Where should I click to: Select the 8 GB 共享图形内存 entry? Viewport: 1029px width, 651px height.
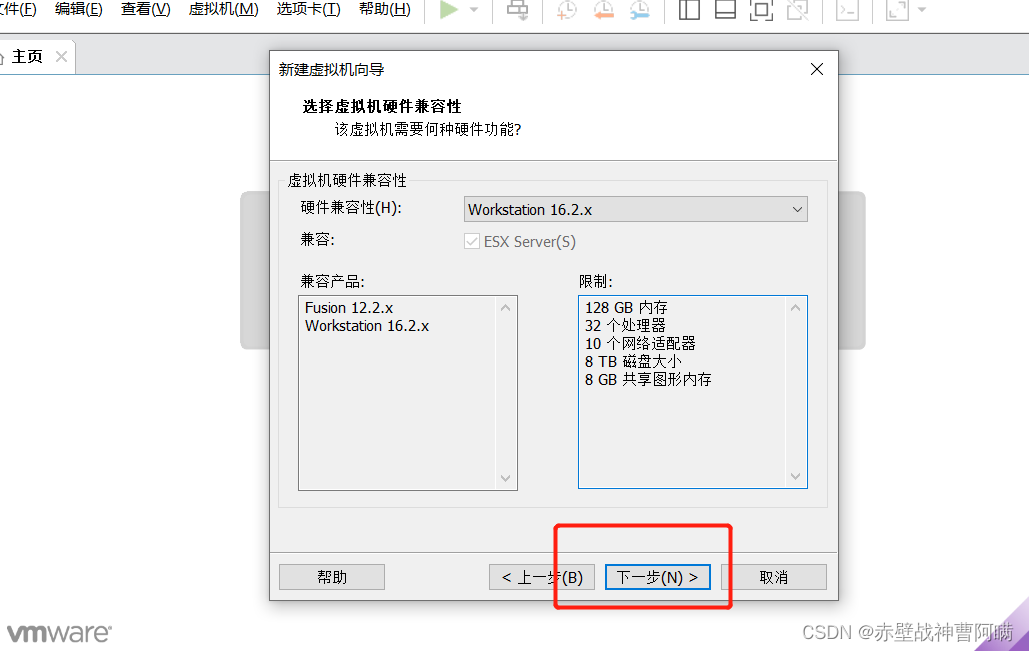(648, 379)
